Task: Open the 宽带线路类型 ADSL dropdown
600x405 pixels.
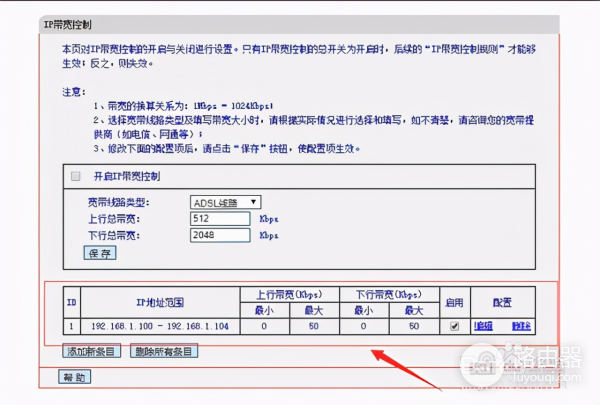Action: coord(225,202)
